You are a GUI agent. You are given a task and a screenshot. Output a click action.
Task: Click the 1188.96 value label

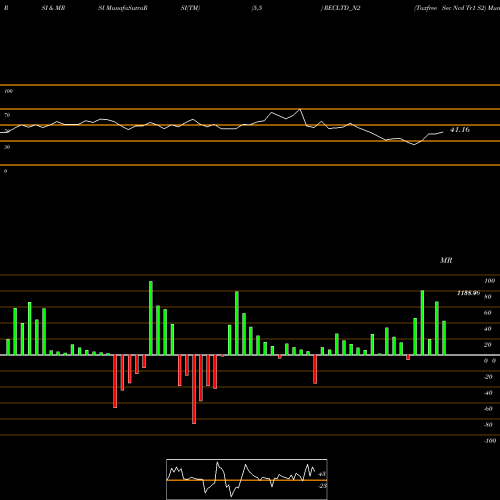pos(468,293)
